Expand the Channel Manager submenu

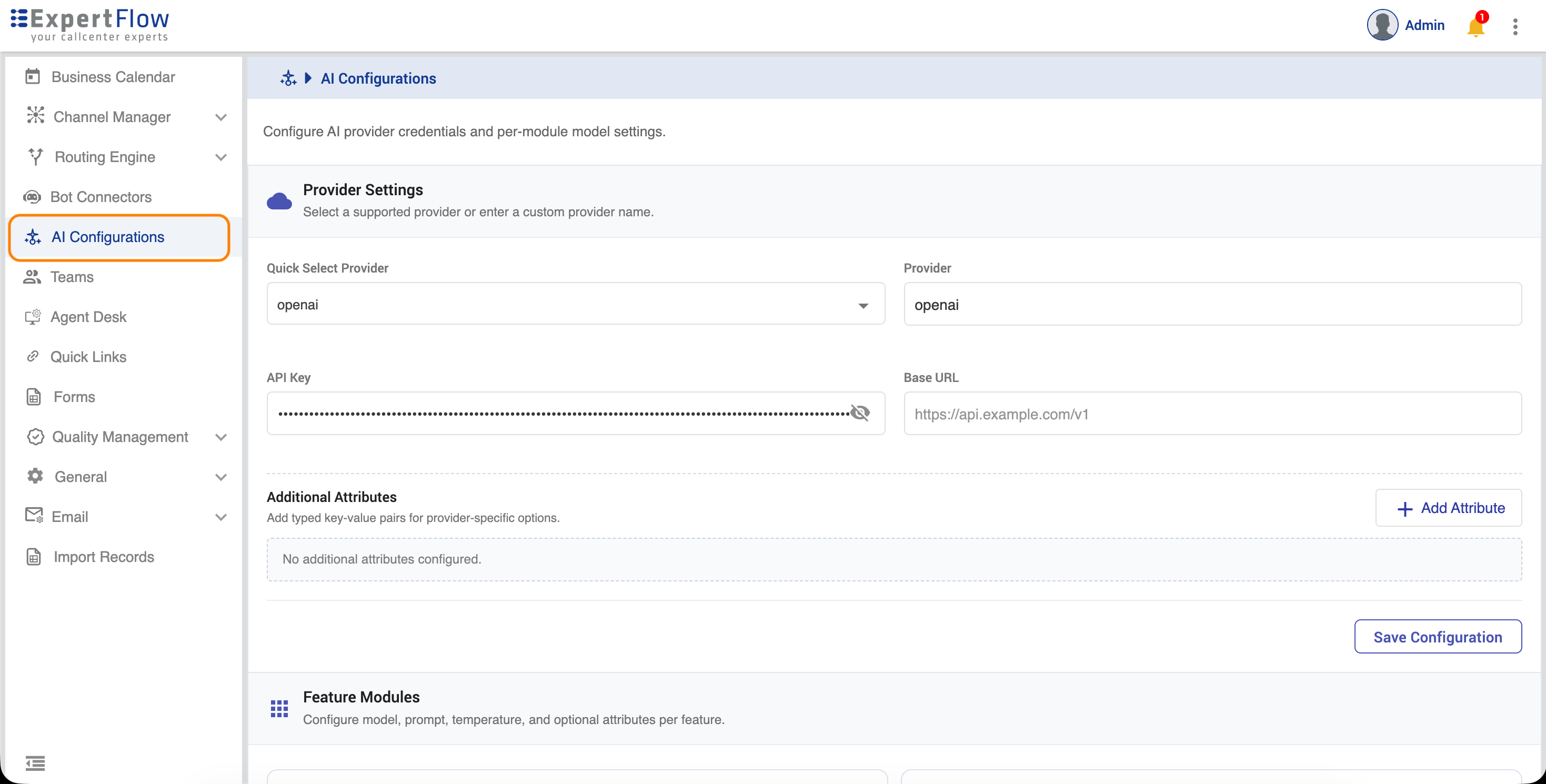click(x=221, y=117)
